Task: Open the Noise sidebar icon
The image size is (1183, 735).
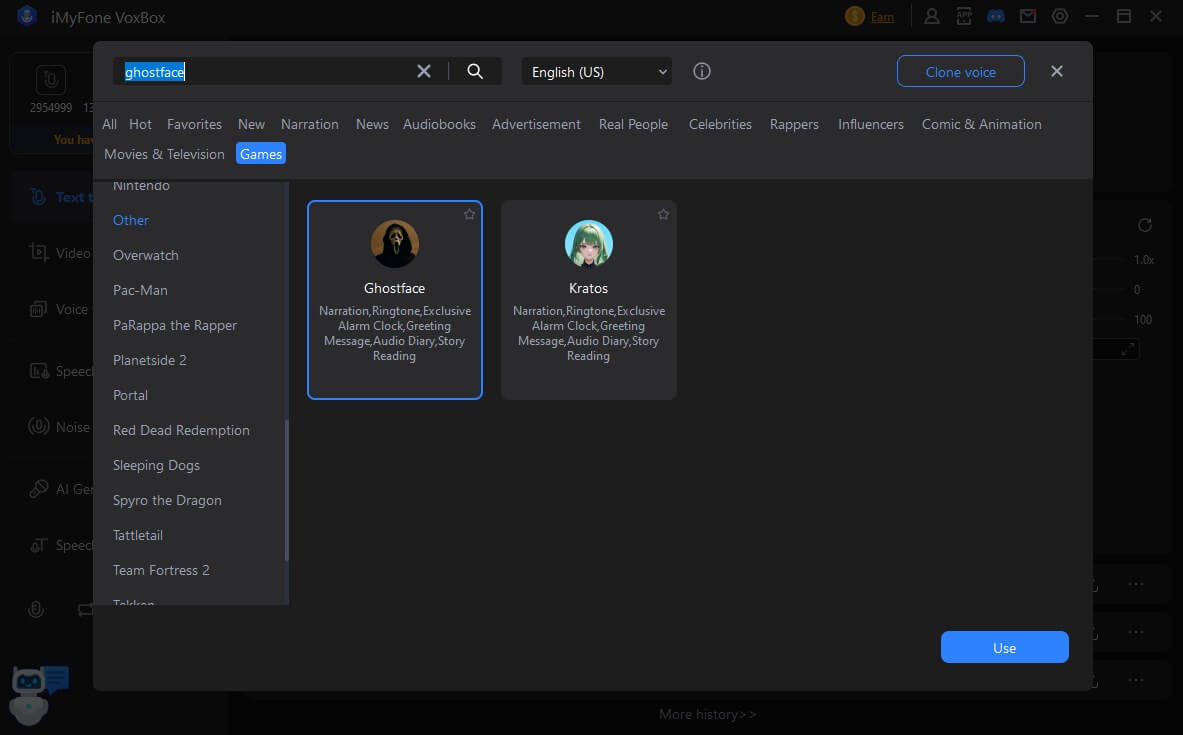Action: tap(38, 426)
